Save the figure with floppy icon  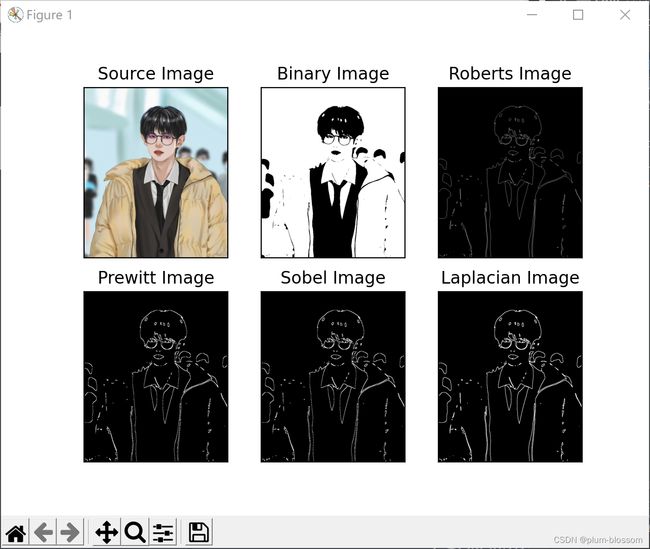pyautogui.click(x=199, y=532)
